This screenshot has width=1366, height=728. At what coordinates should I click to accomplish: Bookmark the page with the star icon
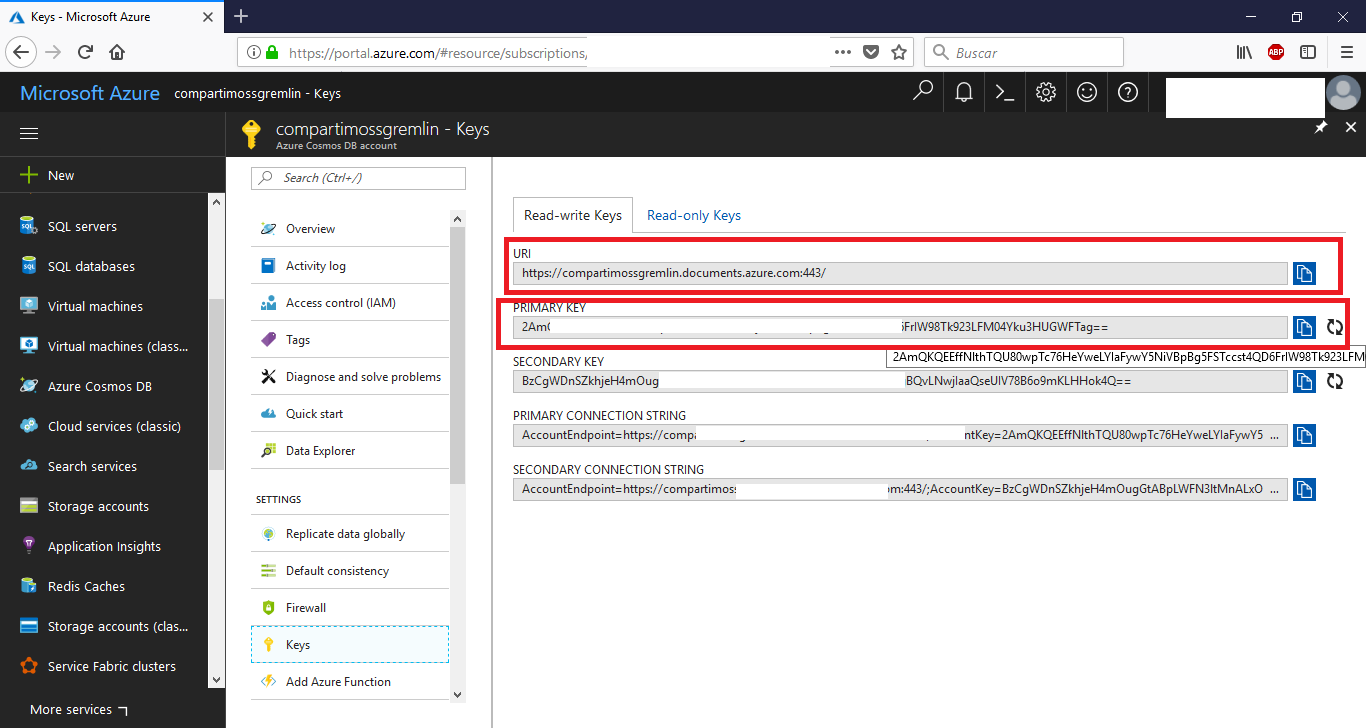tap(899, 51)
